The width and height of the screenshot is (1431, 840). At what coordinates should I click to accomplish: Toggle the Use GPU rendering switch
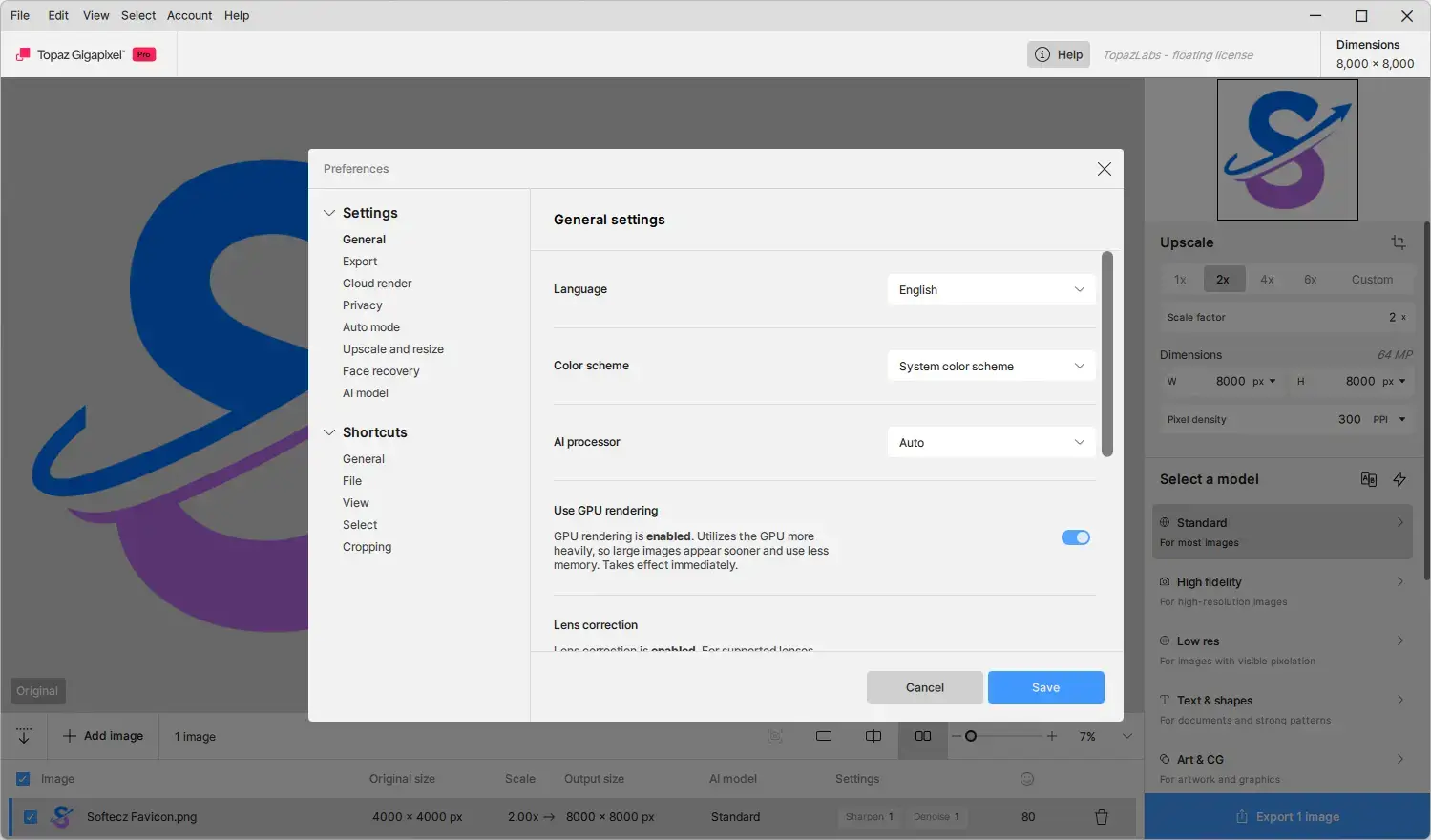point(1076,537)
